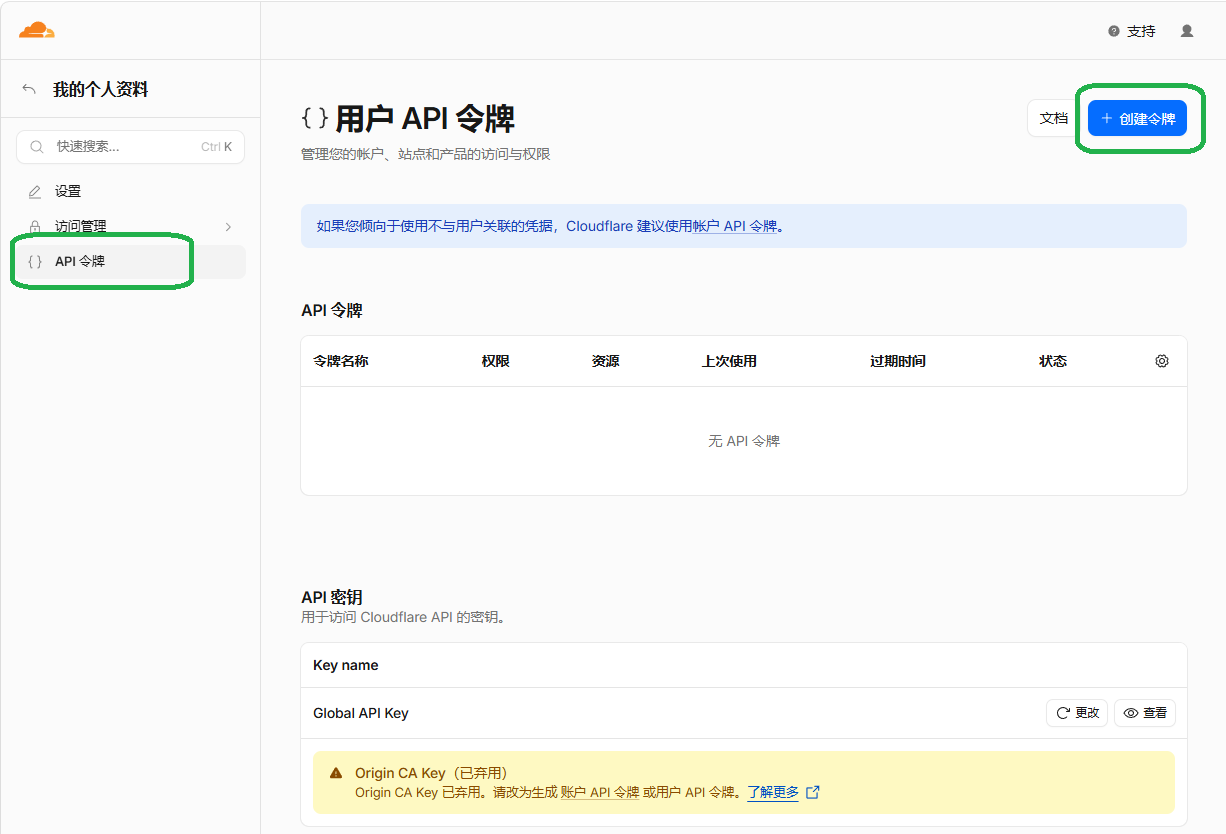Click the Cloudflare logo
This screenshot has width=1226, height=834.
37,30
